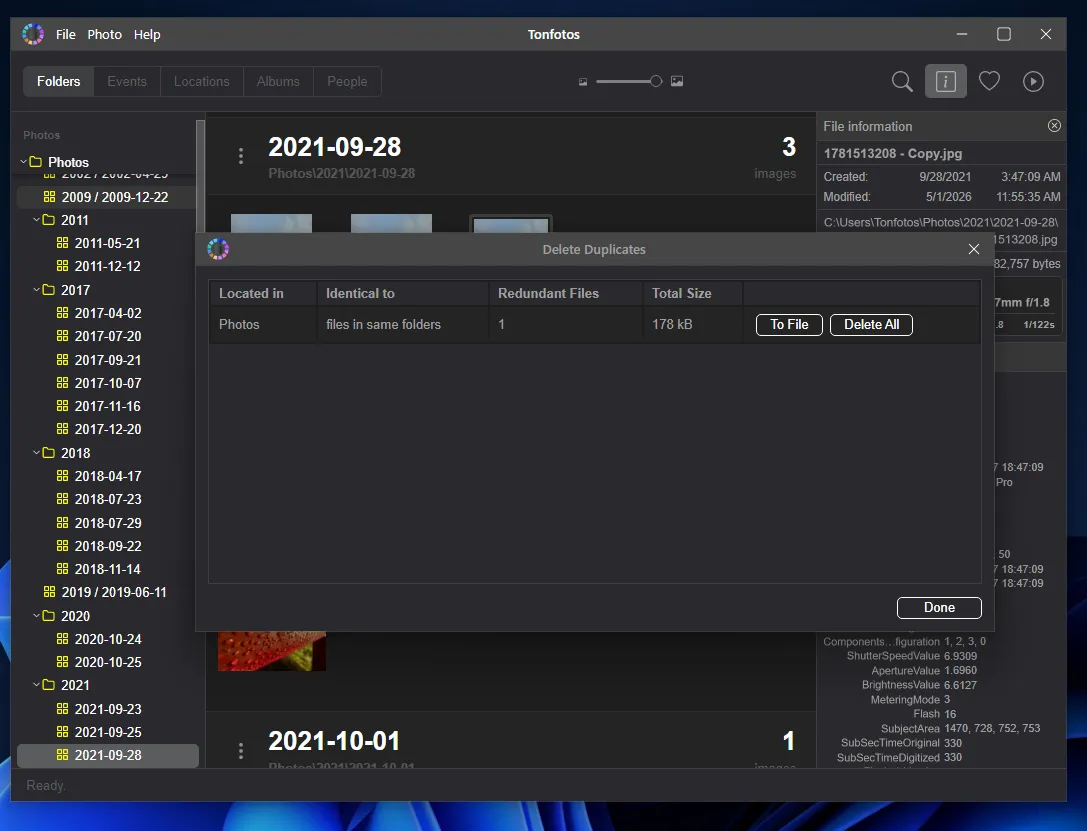Click the Redundant Files column header

click(x=565, y=293)
